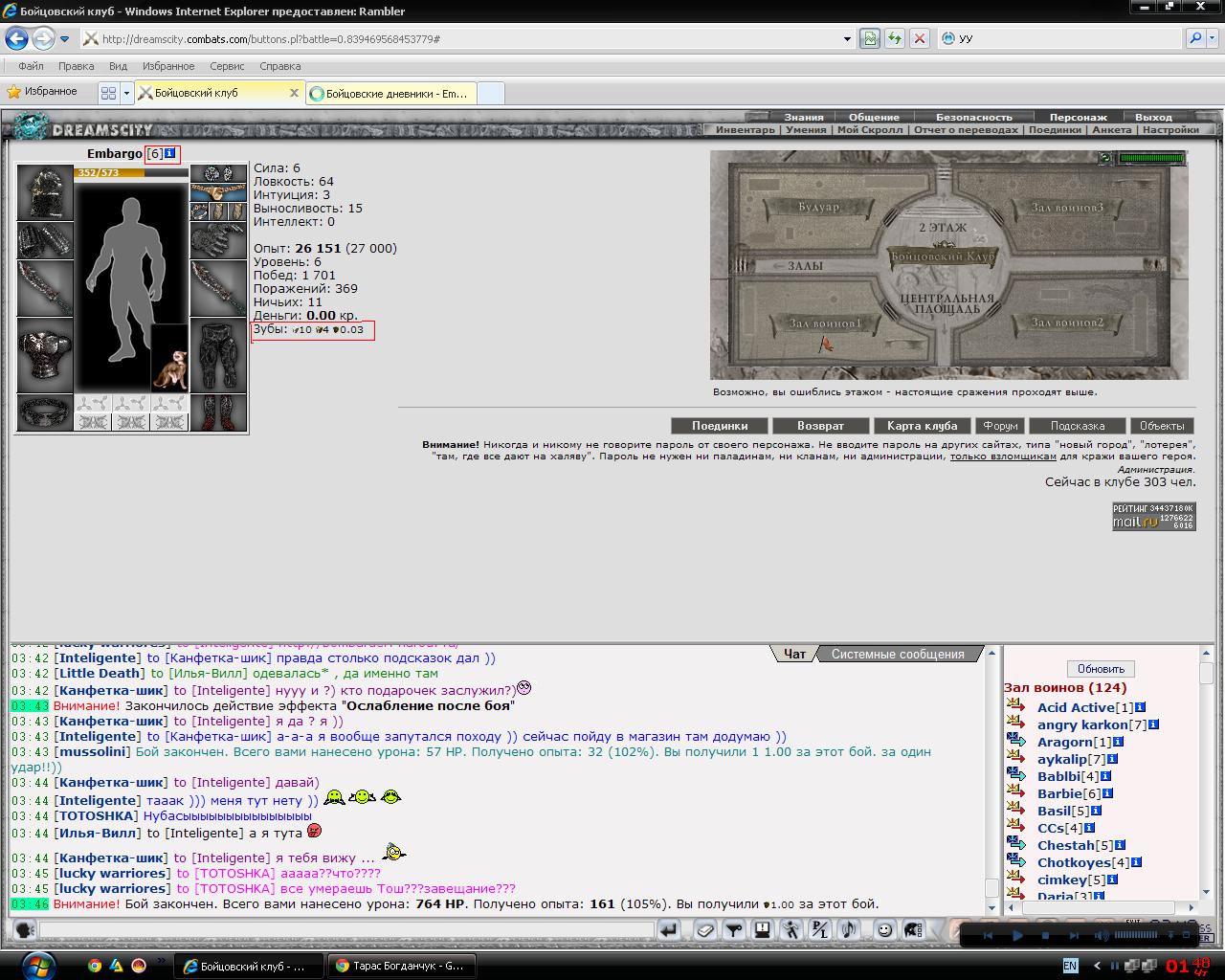Screen dimensions: 1225x980
Task: Click the chest armor equipment slot
Action: 45,356
